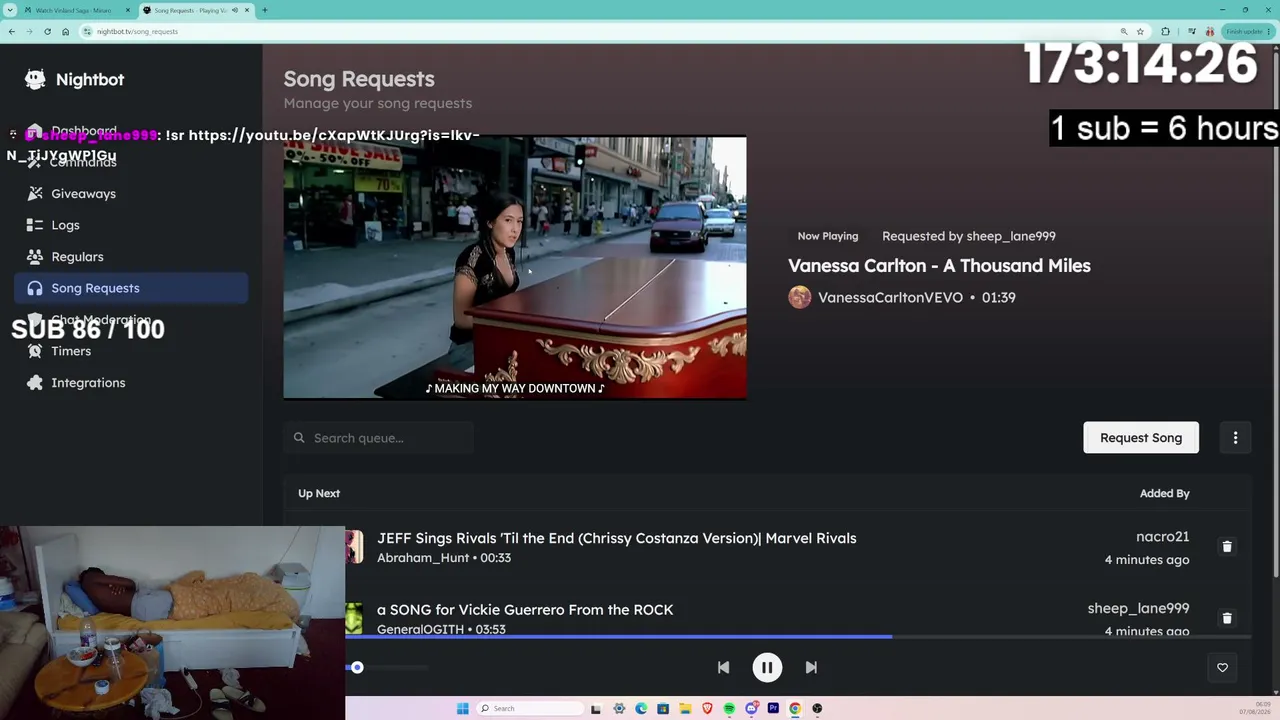Click the Finish update button

[1247, 31]
